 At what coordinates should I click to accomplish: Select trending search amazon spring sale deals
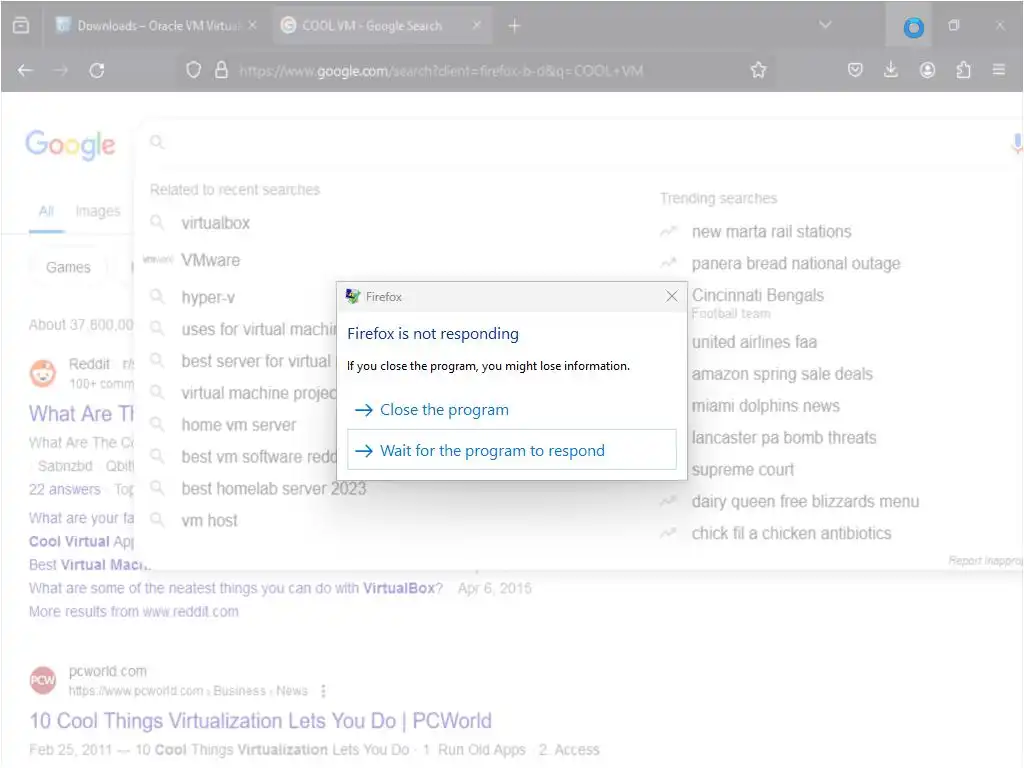(x=782, y=374)
